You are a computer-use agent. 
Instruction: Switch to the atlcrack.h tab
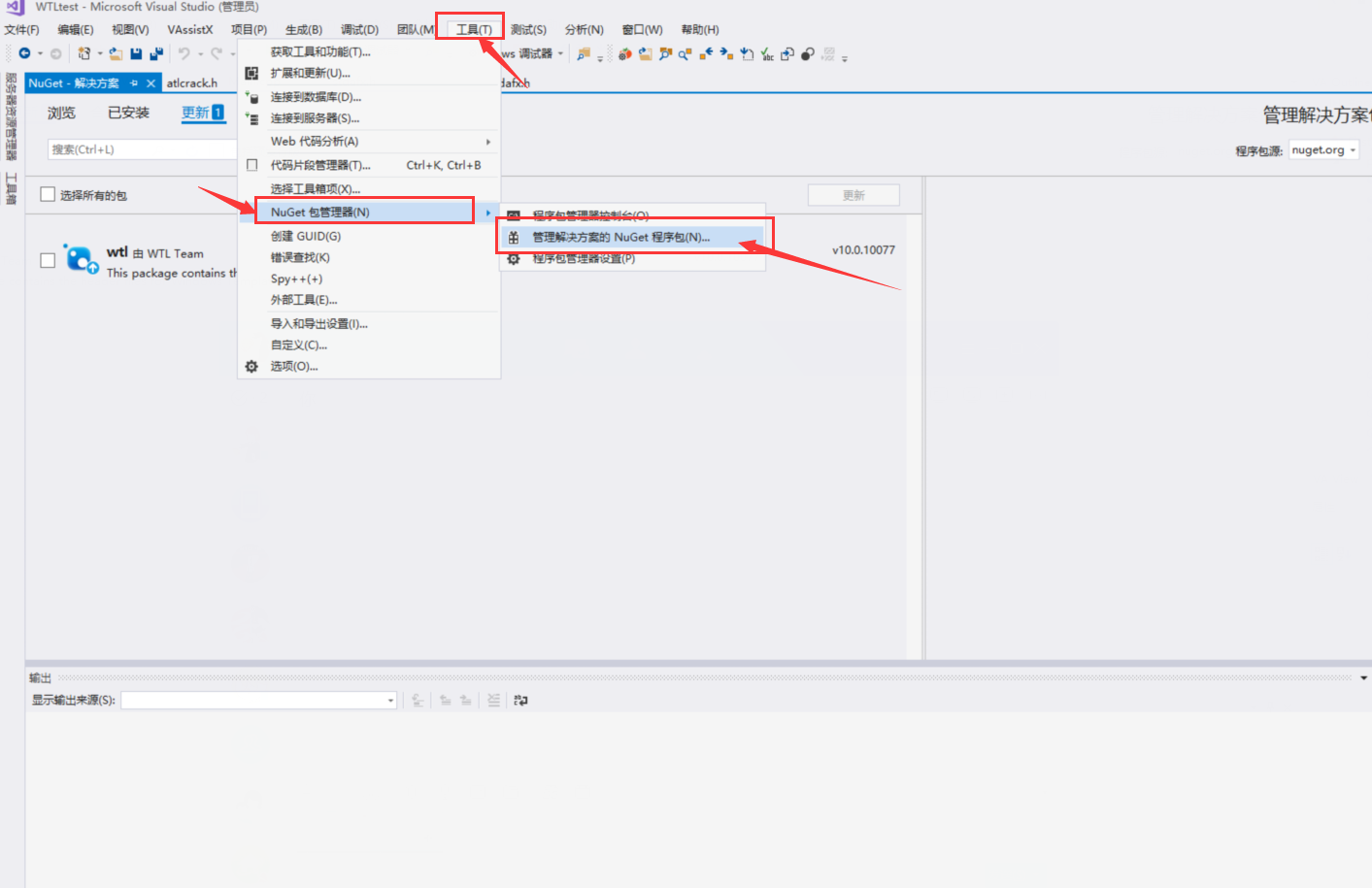[190, 82]
